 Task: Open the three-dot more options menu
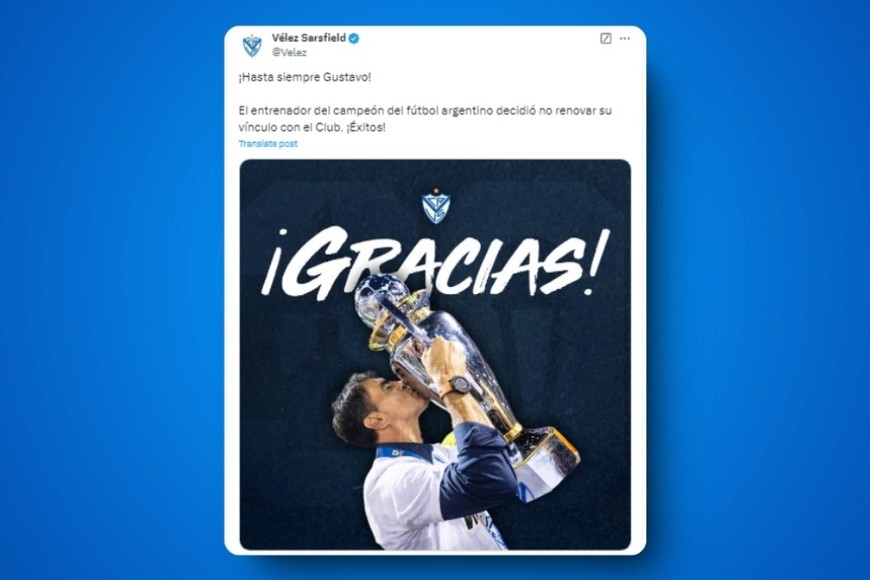point(625,38)
